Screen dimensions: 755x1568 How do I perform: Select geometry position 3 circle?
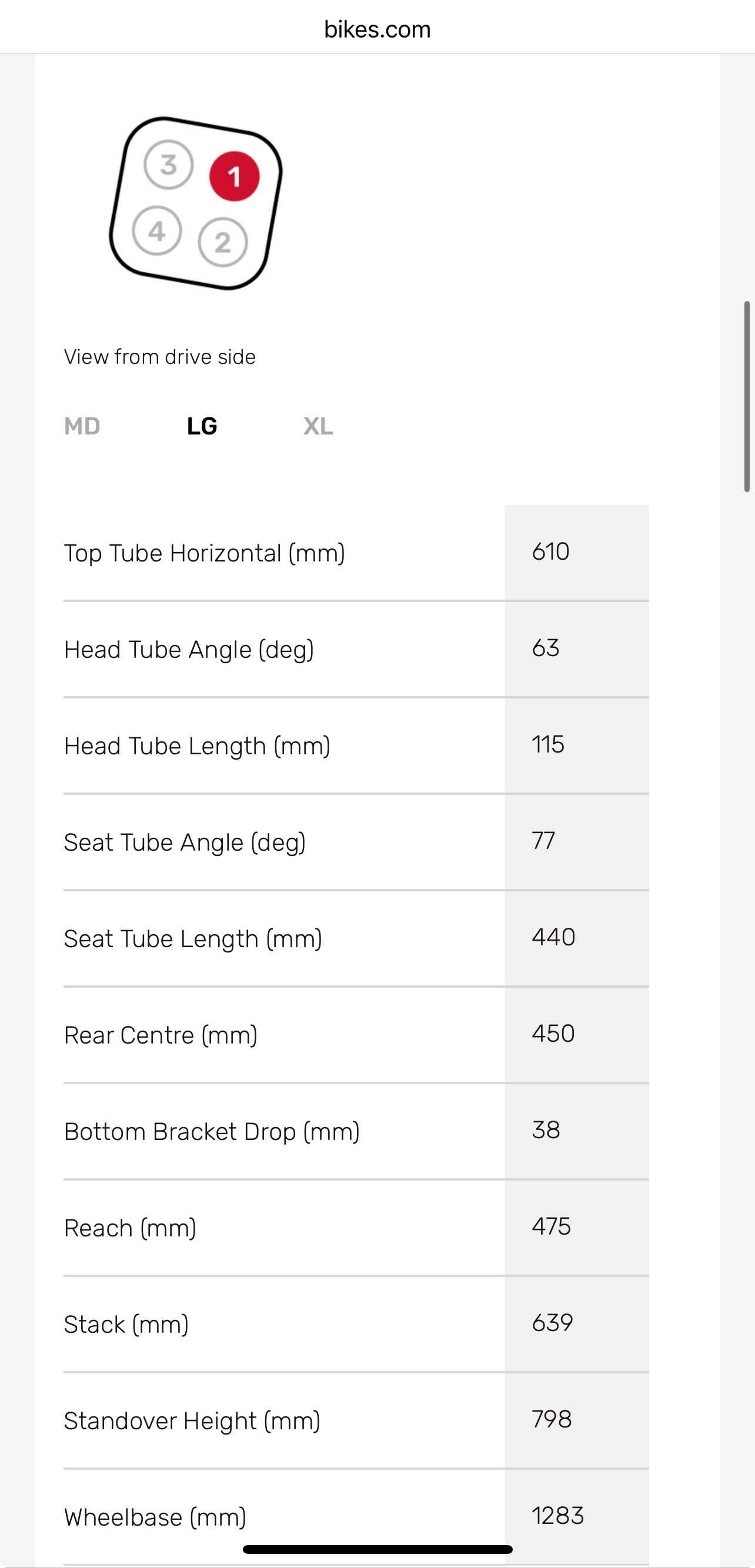tap(169, 165)
